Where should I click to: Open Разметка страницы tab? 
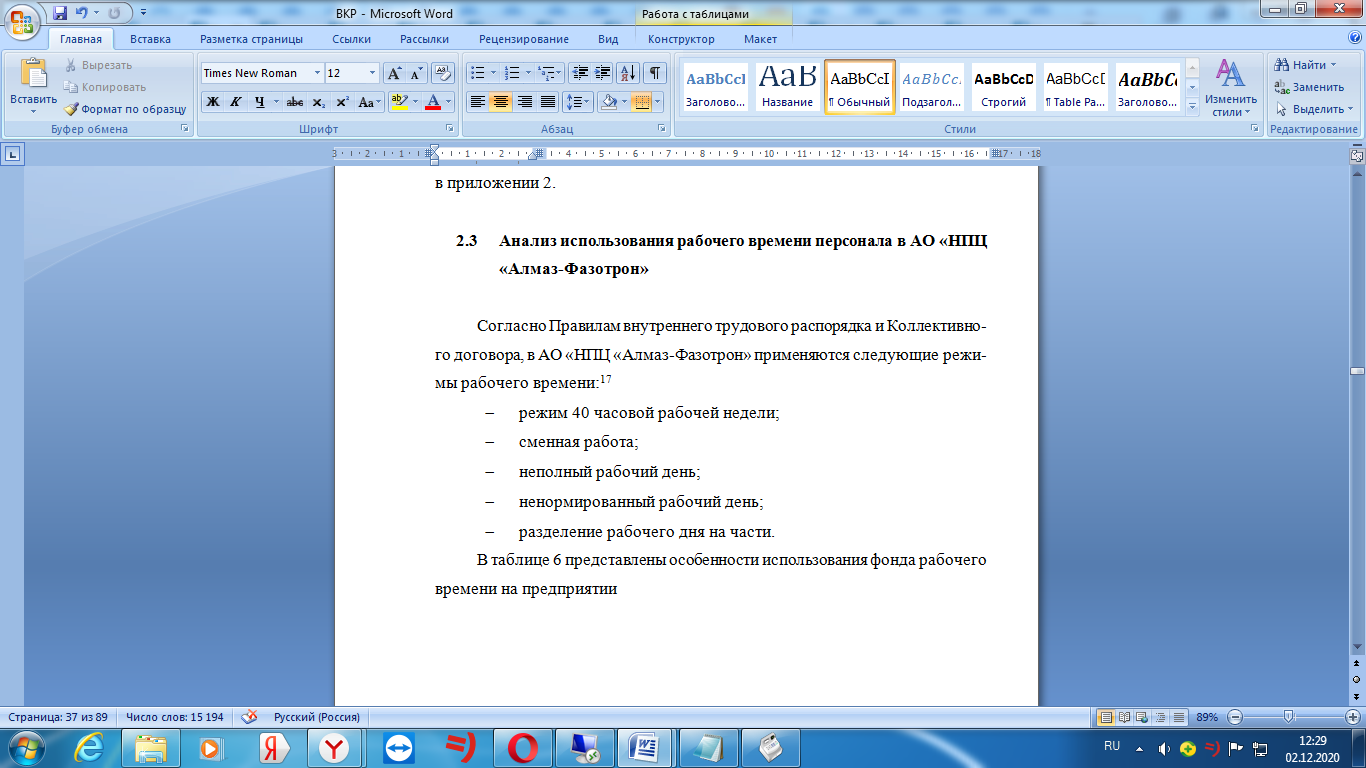[x=251, y=39]
